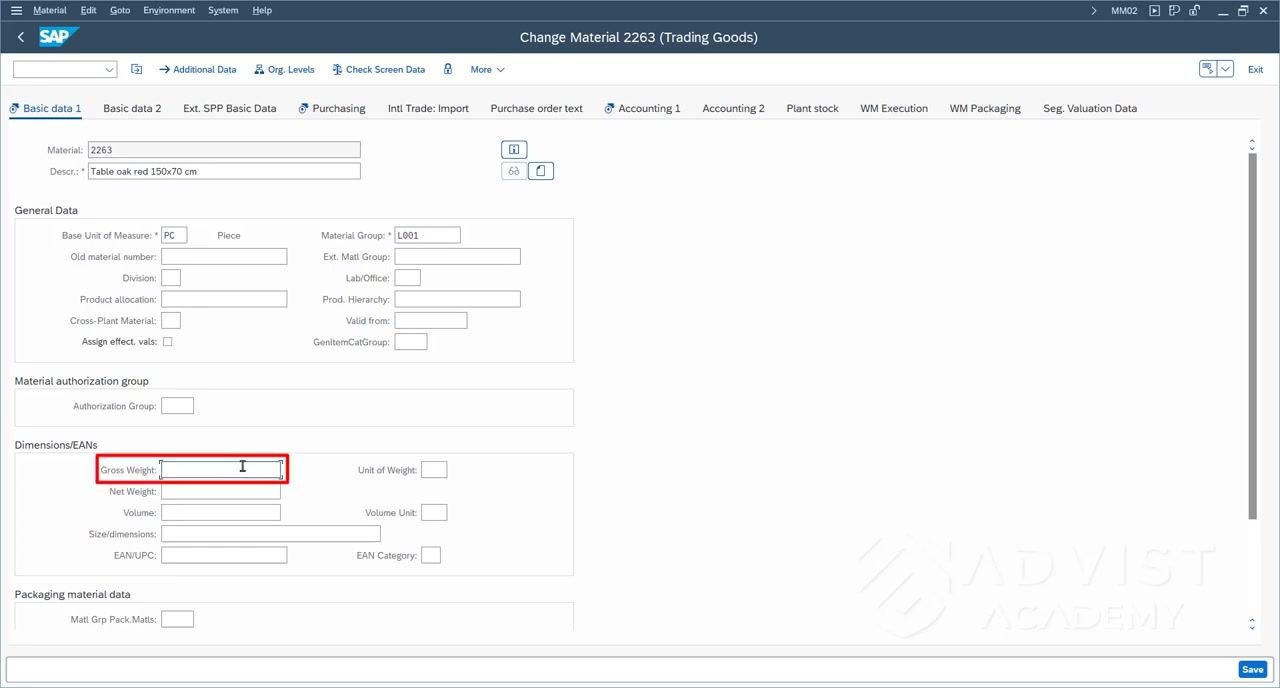Open the Material menu
This screenshot has height=688, width=1280.
point(50,11)
